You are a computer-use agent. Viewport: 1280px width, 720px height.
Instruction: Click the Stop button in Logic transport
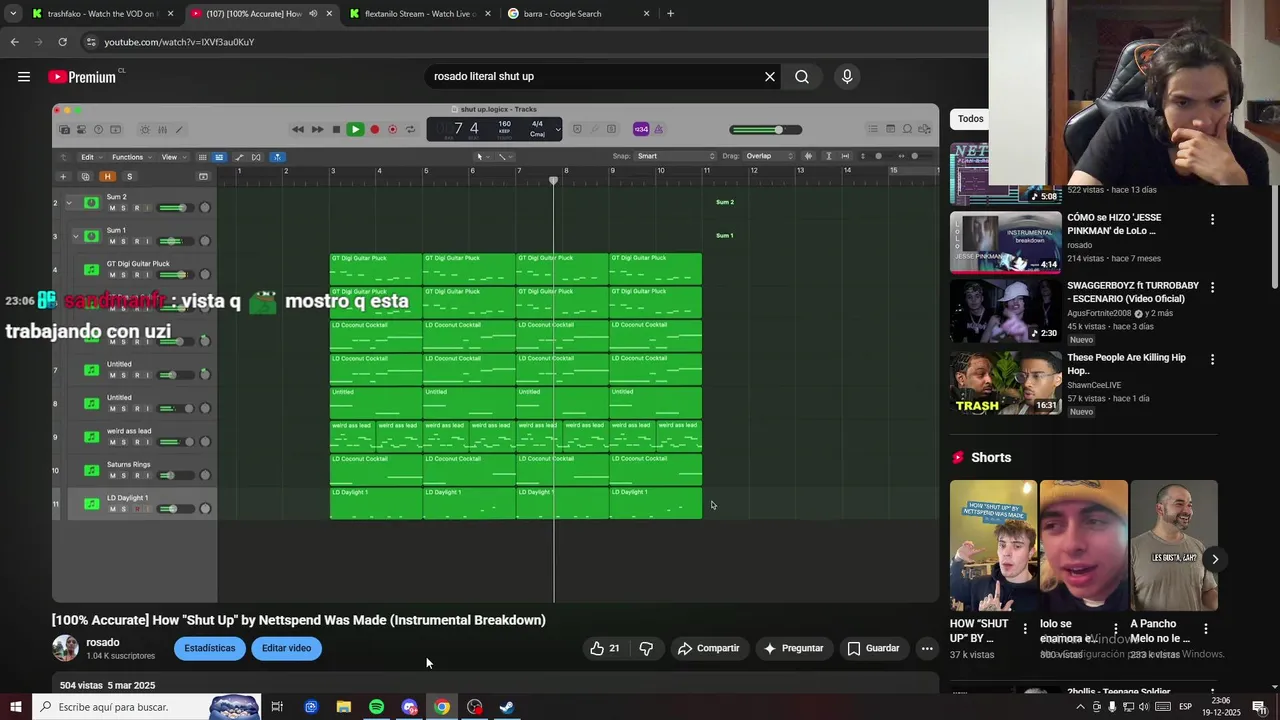click(x=336, y=129)
